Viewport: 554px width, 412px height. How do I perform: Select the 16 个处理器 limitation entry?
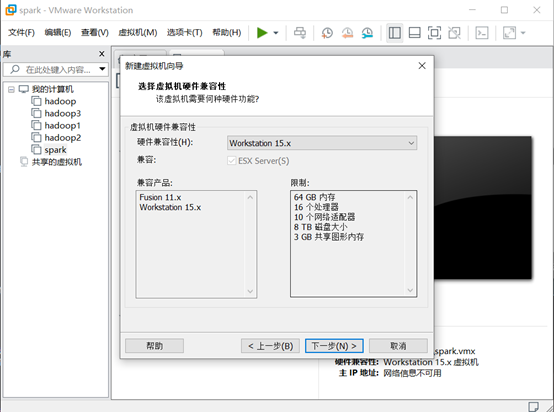(x=316, y=207)
